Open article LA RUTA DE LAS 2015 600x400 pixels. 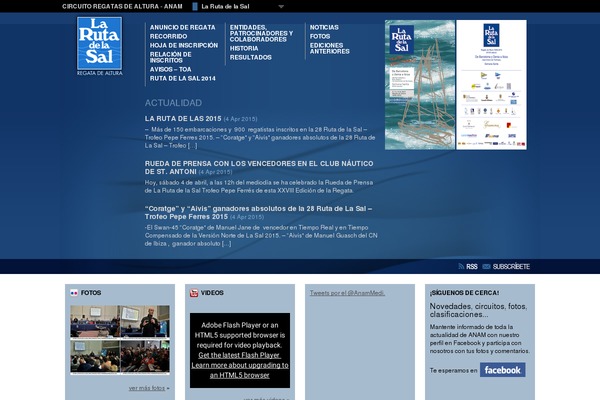[x=183, y=119]
